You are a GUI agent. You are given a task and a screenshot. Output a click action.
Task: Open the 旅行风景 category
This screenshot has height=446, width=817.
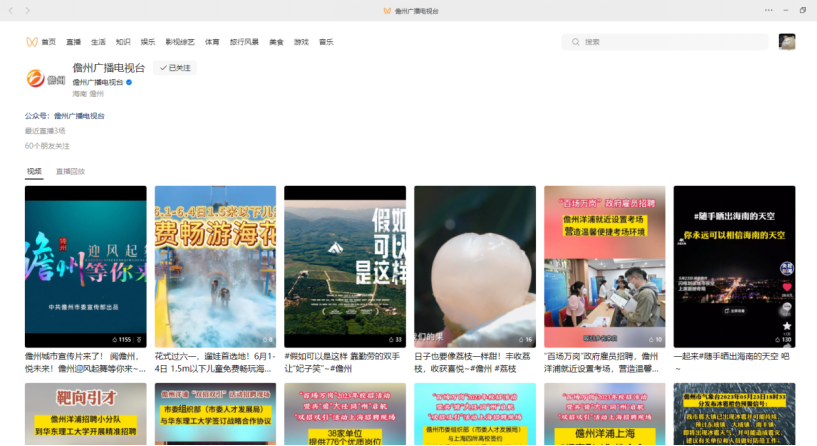244,42
